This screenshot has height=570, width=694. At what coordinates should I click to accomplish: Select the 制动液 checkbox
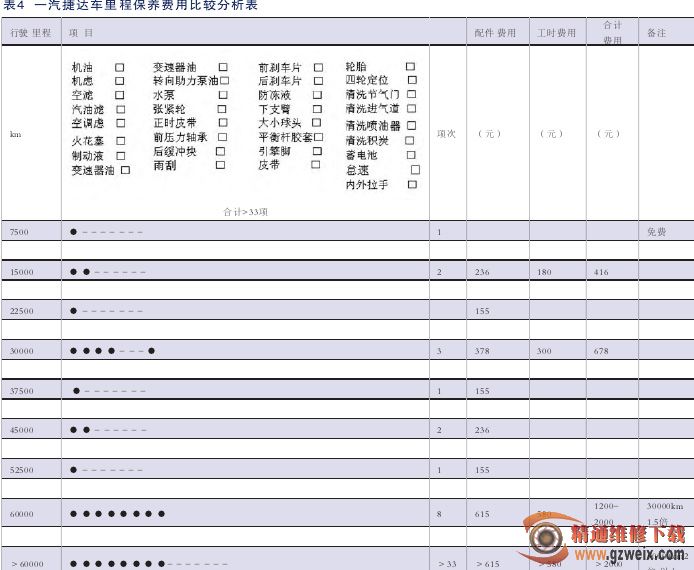coord(120,156)
